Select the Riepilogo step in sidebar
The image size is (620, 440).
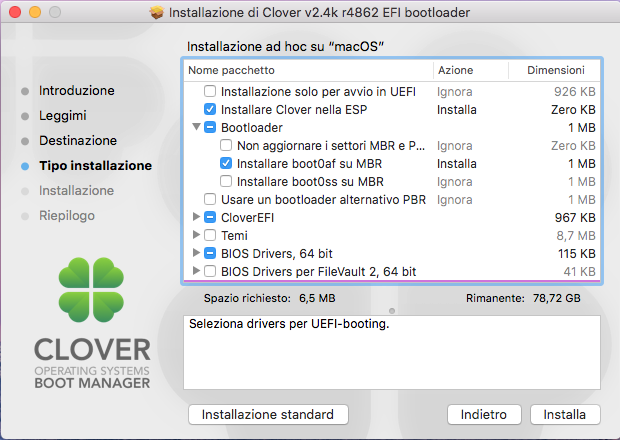(x=67, y=216)
